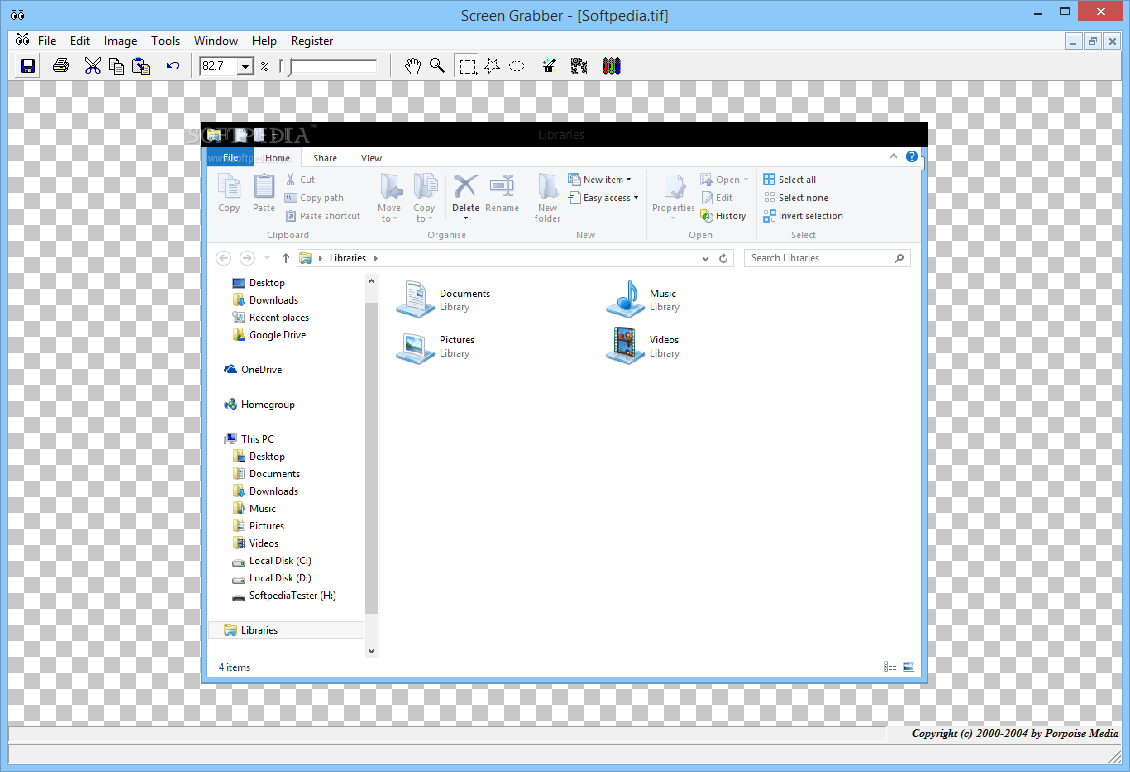
Task: Print the captured screenshot
Action: [60, 66]
